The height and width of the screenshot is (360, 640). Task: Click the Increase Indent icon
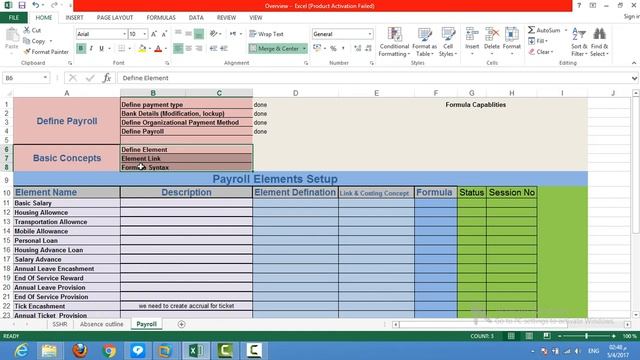click(x=224, y=49)
